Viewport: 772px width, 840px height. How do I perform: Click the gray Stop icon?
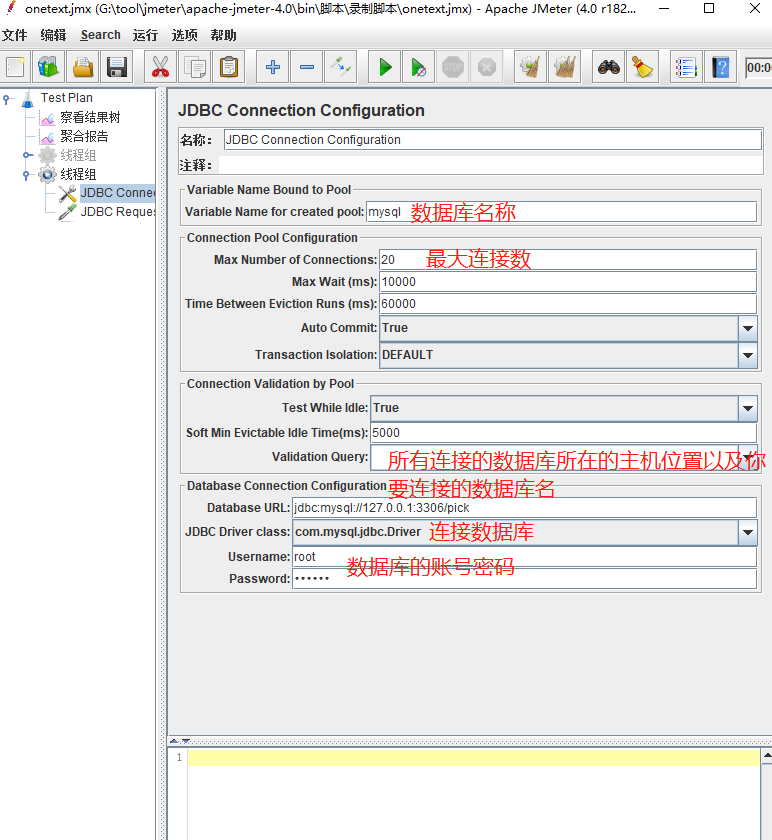tap(453, 68)
